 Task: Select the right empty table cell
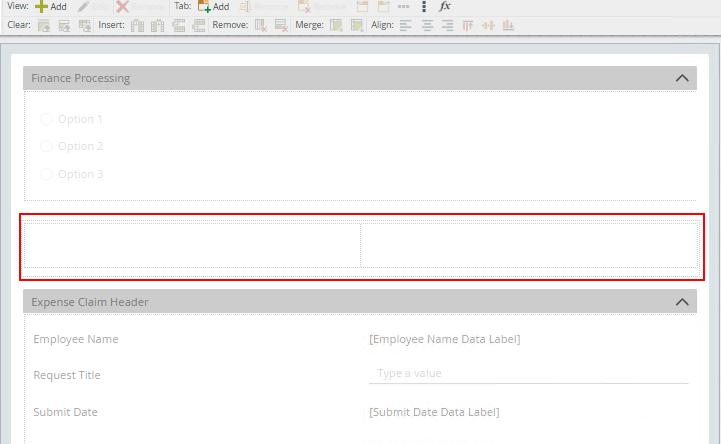tap(529, 245)
